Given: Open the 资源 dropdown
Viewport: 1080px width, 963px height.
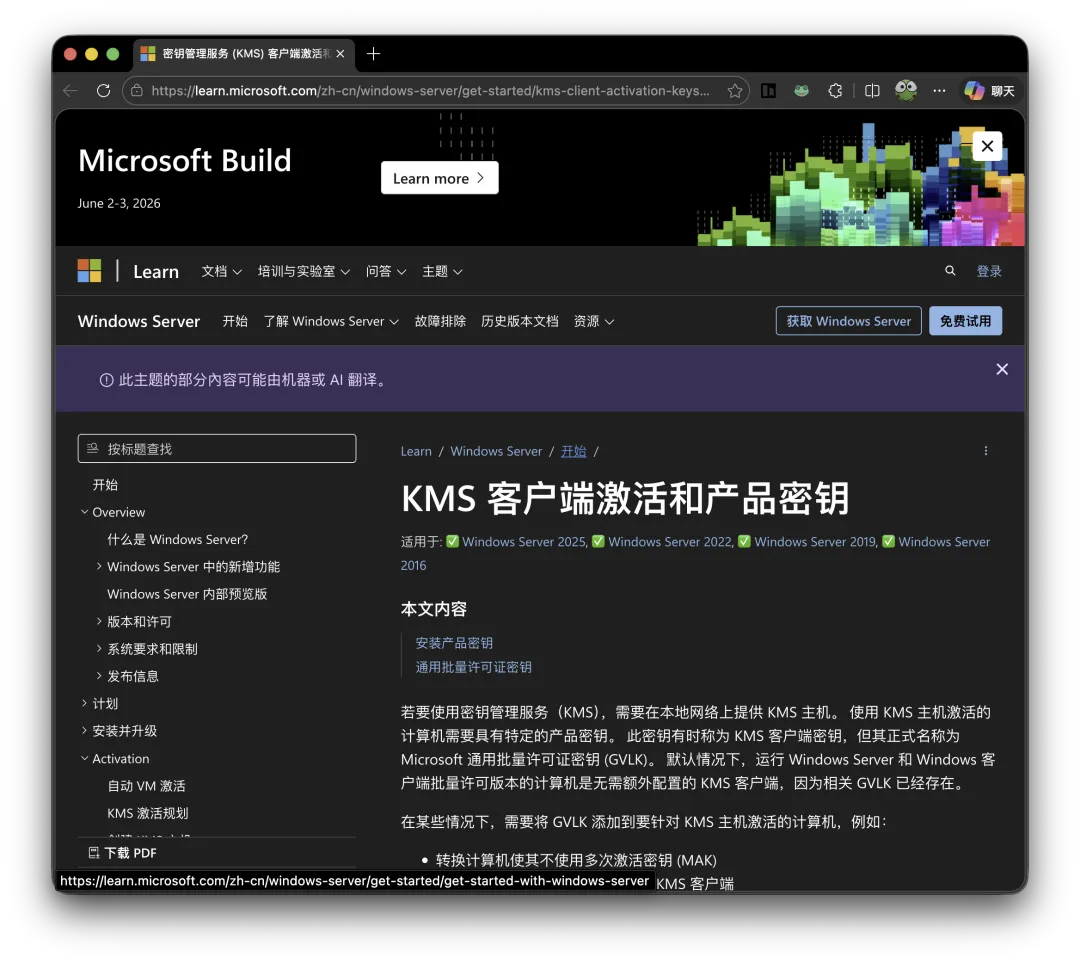Looking at the screenshot, I should [594, 321].
